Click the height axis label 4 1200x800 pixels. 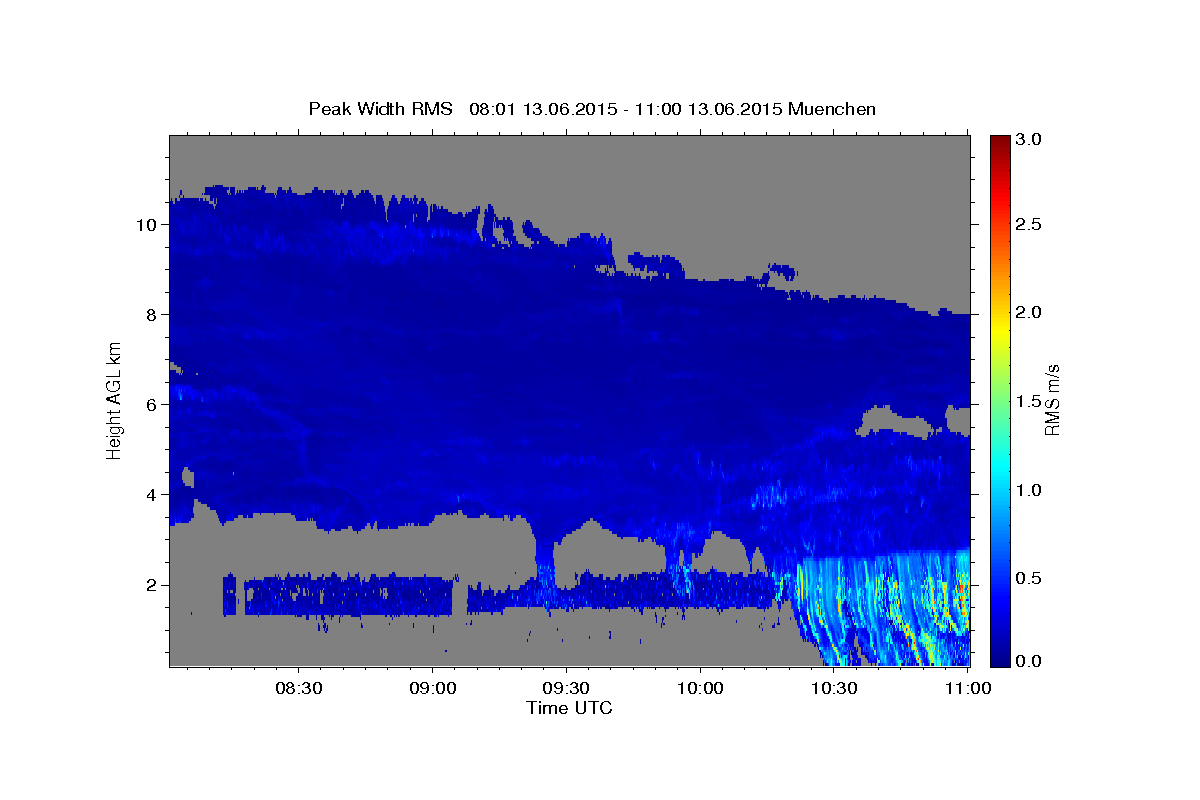pos(150,495)
